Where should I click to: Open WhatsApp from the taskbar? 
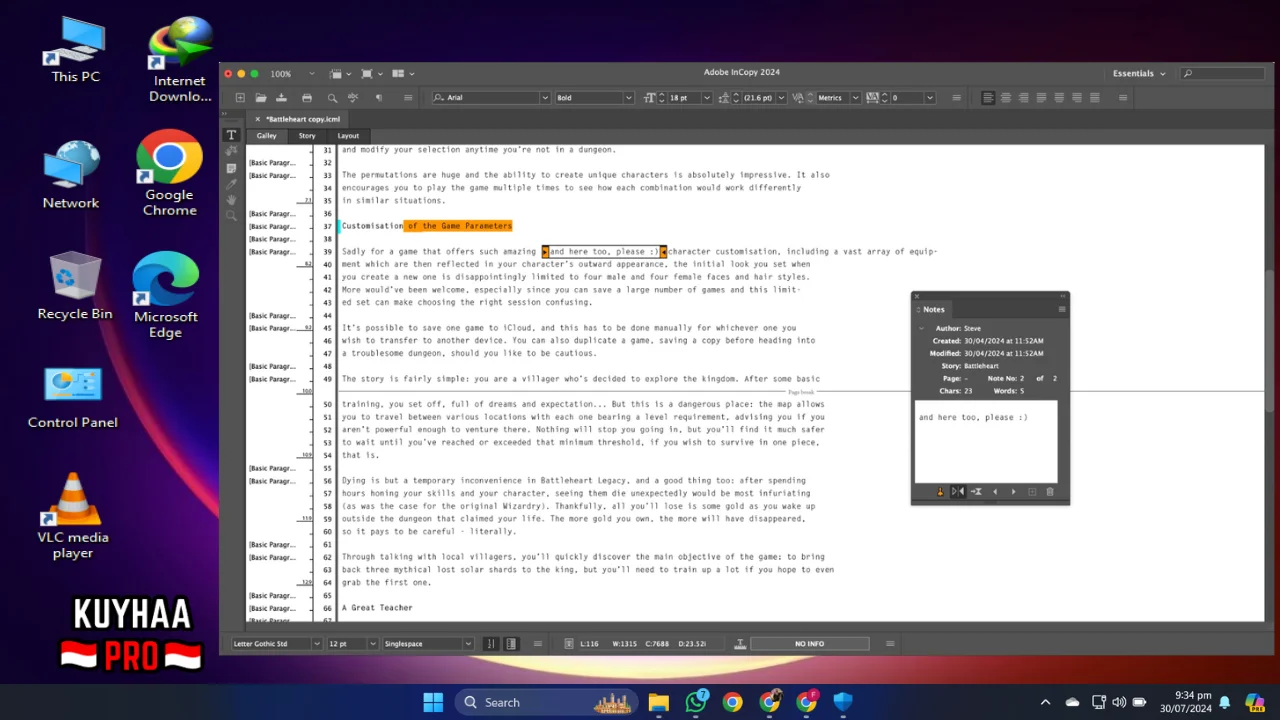tap(696, 702)
